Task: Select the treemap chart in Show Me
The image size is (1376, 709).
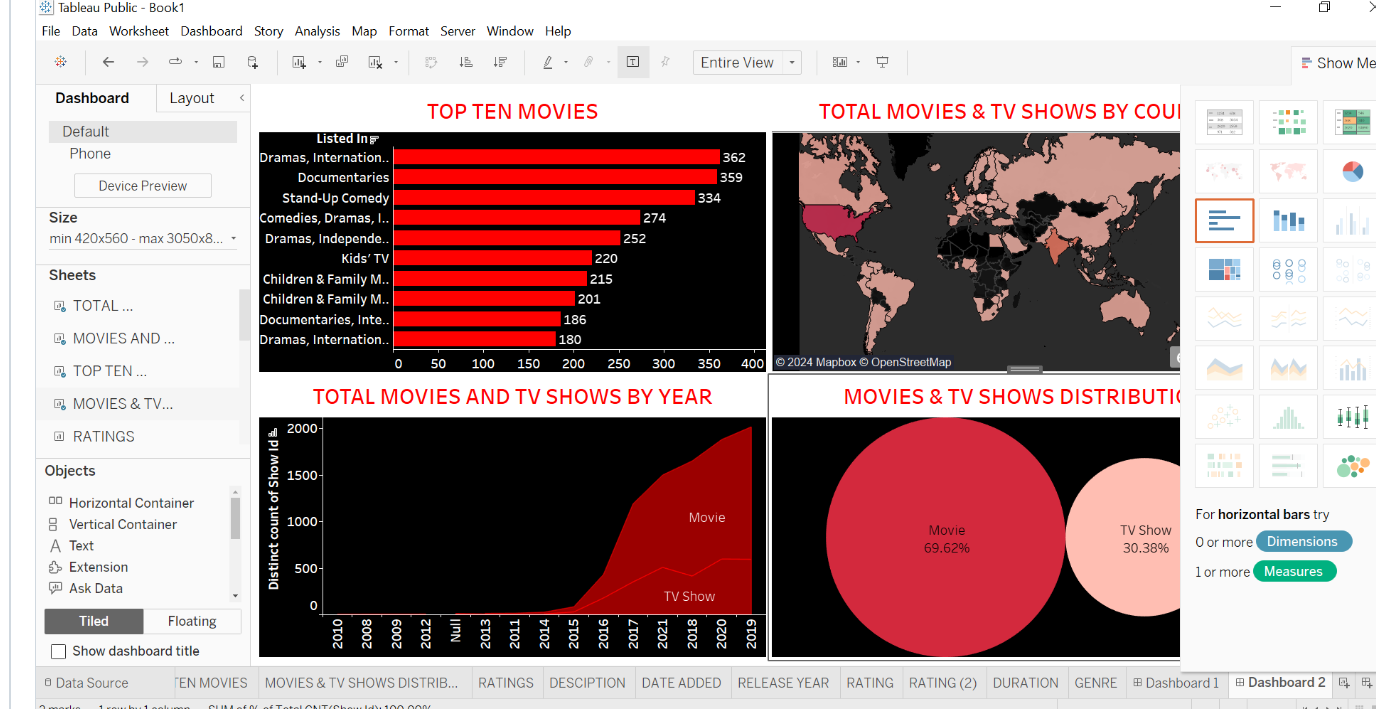Action: click(1224, 269)
